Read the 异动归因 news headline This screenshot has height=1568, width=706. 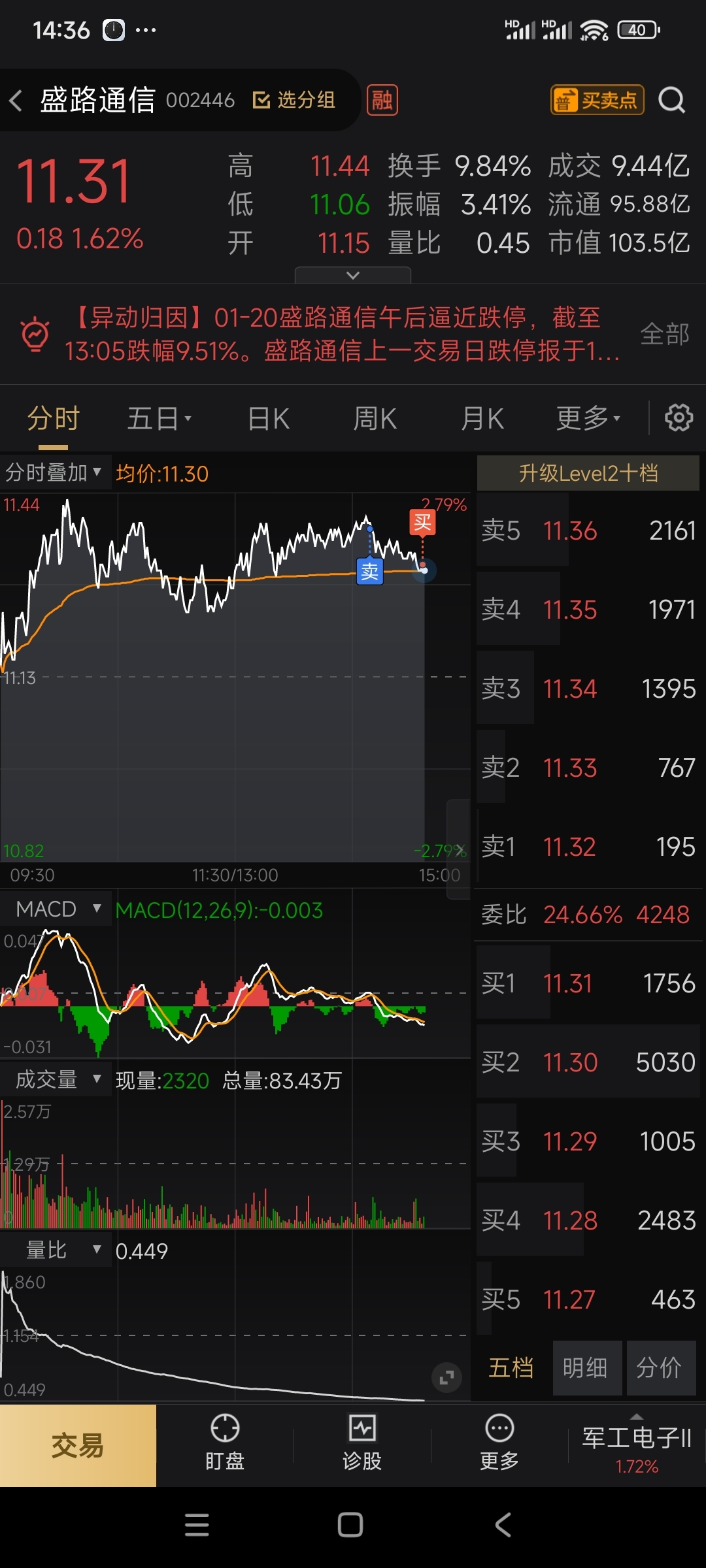342,334
